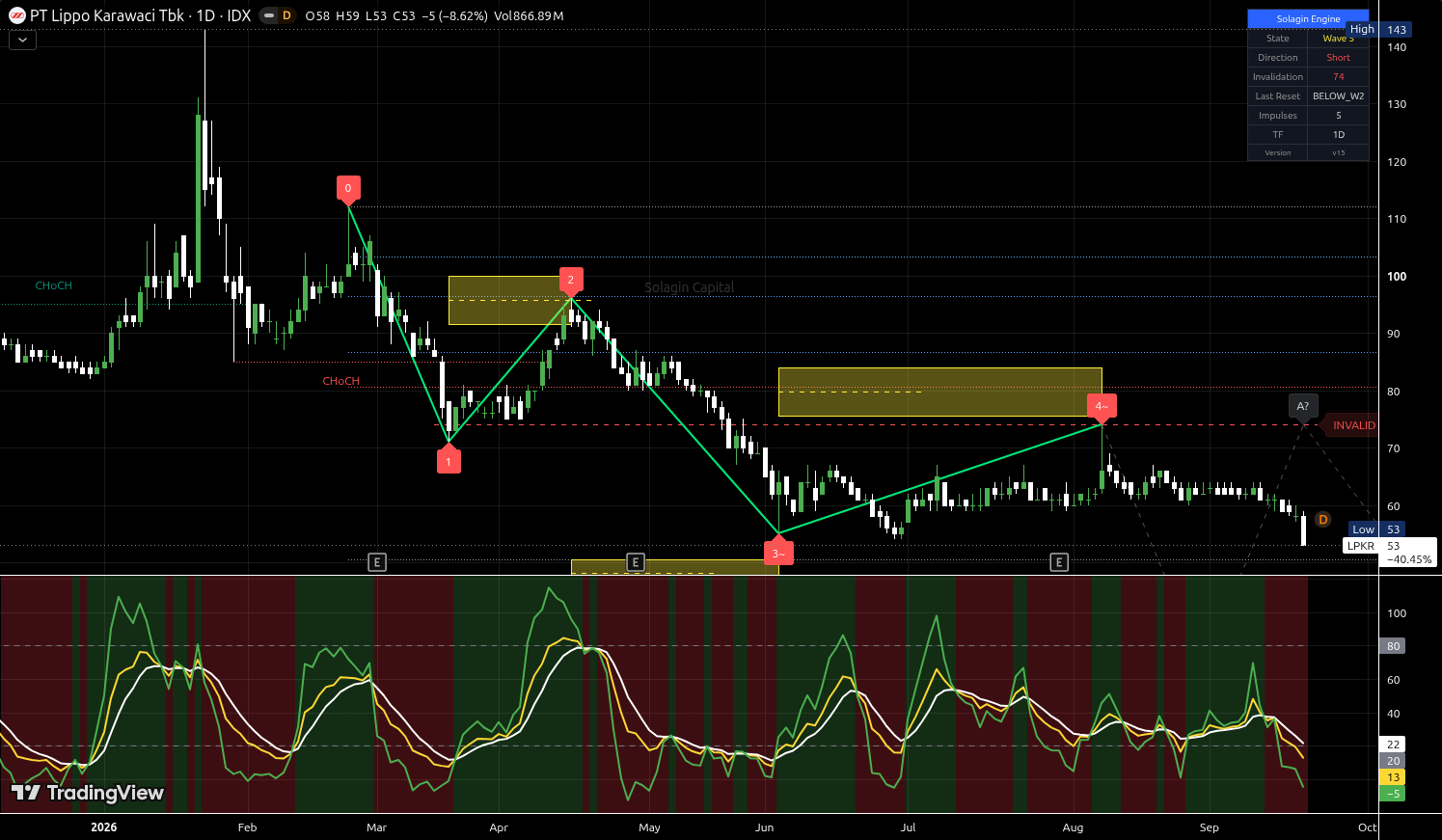
Task: Click the Jun label on time axis
Action: (764, 827)
